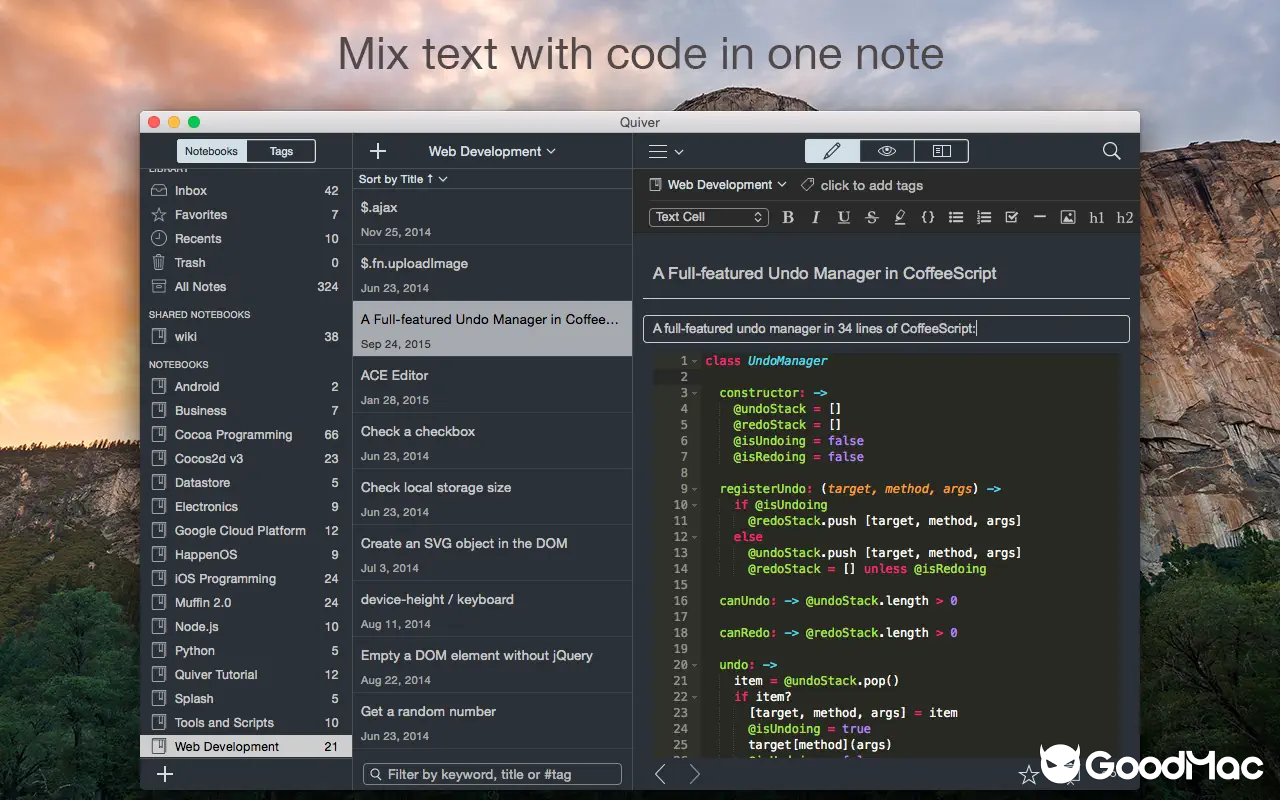Select the Quiver Tutorial notebook

[246, 674]
